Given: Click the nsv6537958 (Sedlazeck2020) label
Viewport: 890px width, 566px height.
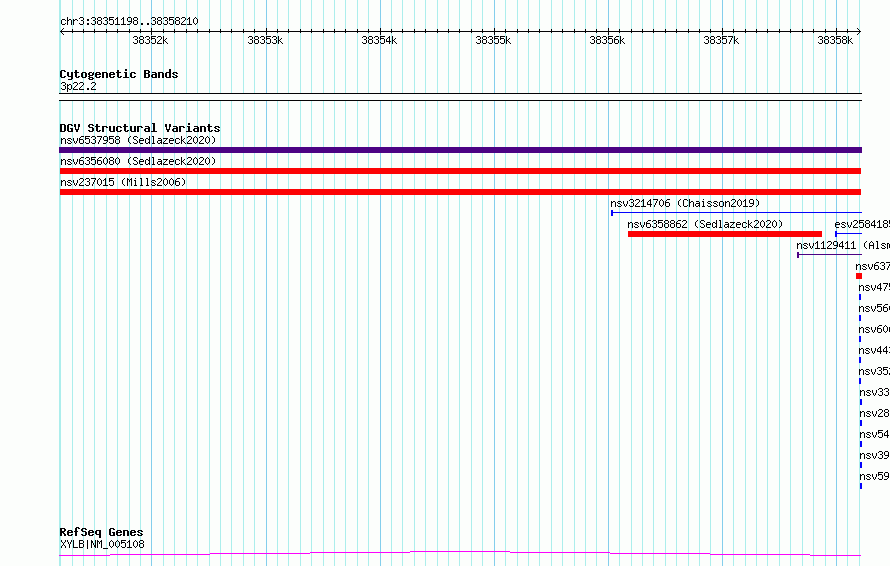Looking at the screenshot, I should coord(138,140).
